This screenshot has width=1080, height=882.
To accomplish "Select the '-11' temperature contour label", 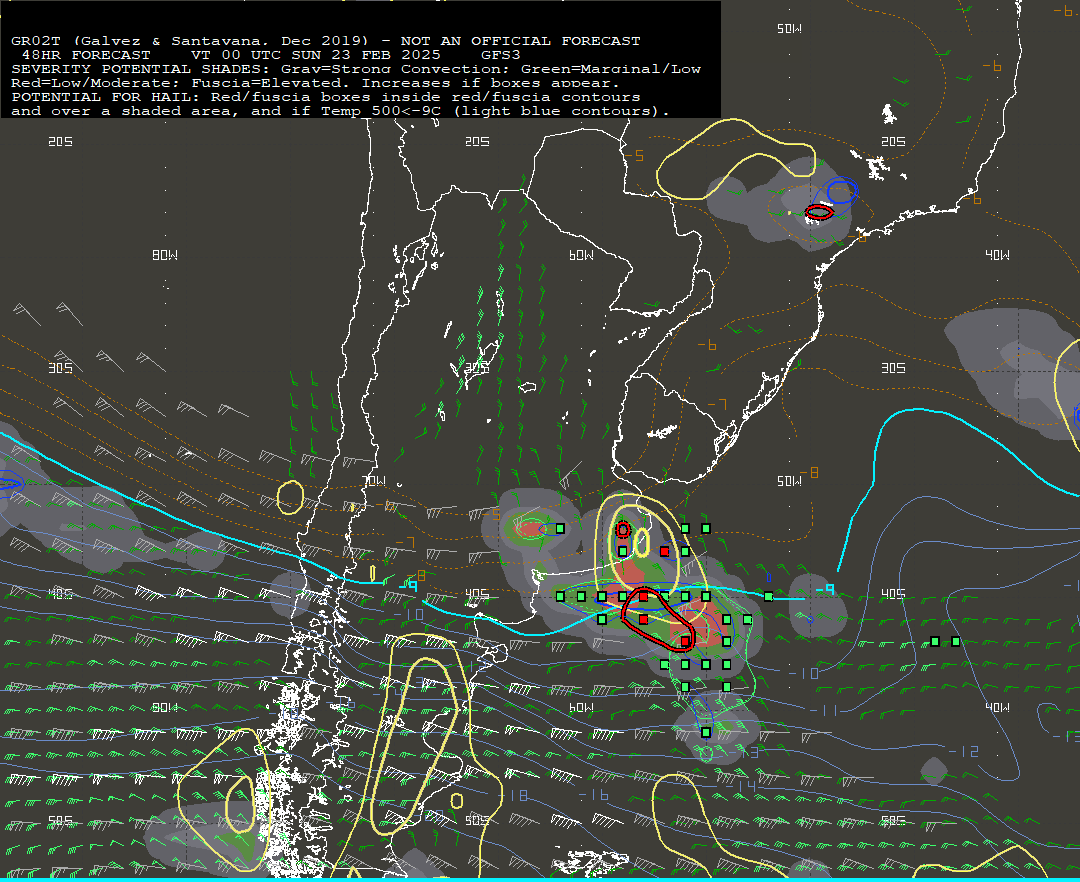I will coord(824,710).
